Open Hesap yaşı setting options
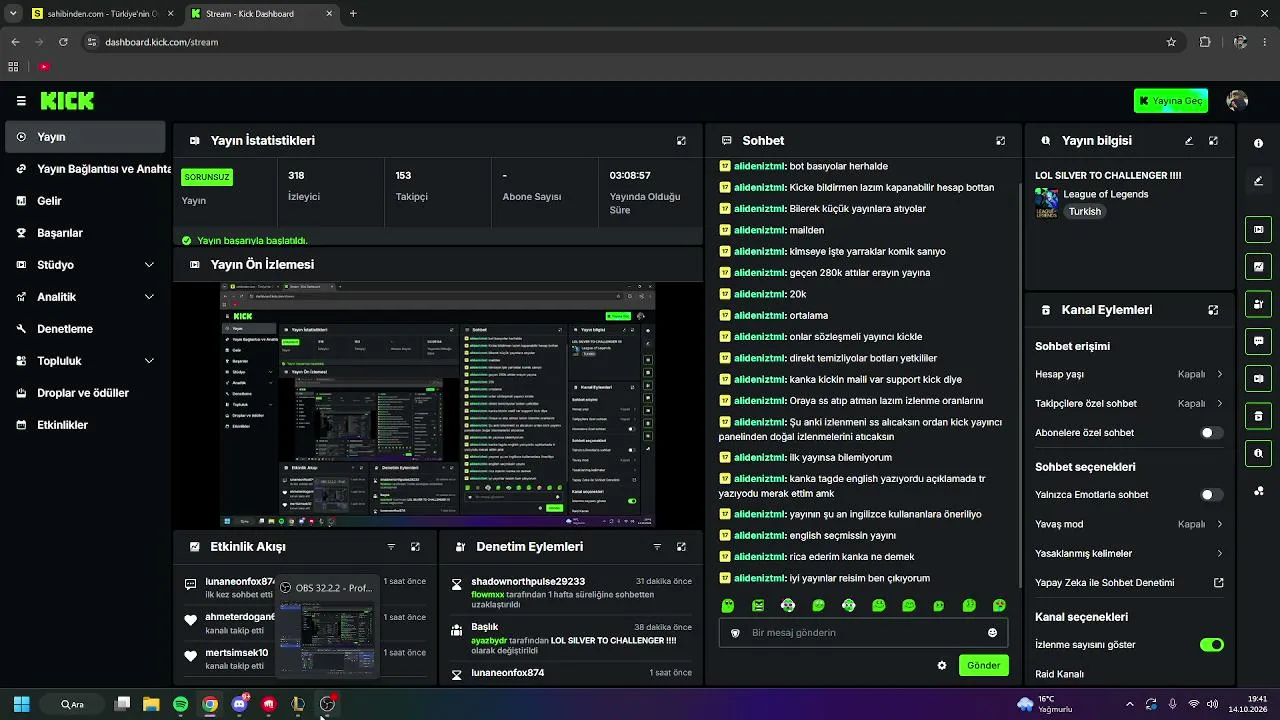This screenshot has height=720, width=1280. 1129,374
